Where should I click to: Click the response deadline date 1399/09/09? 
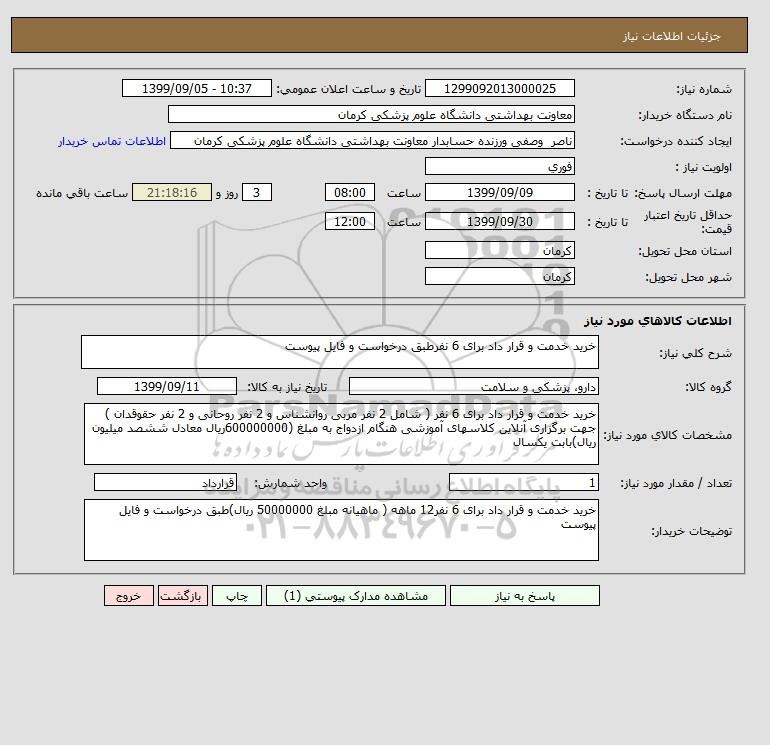pyautogui.click(x=499, y=193)
